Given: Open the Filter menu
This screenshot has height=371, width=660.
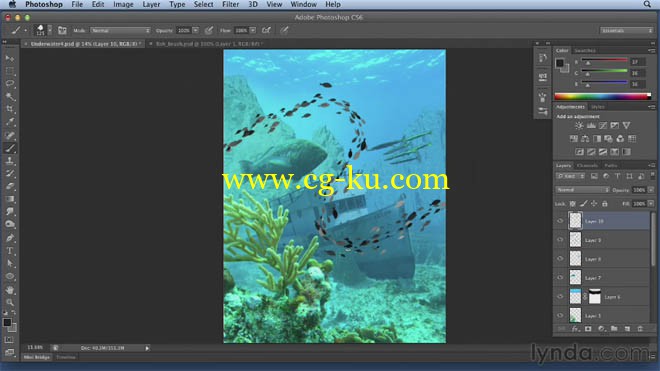Looking at the screenshot, I should (230, 5).
